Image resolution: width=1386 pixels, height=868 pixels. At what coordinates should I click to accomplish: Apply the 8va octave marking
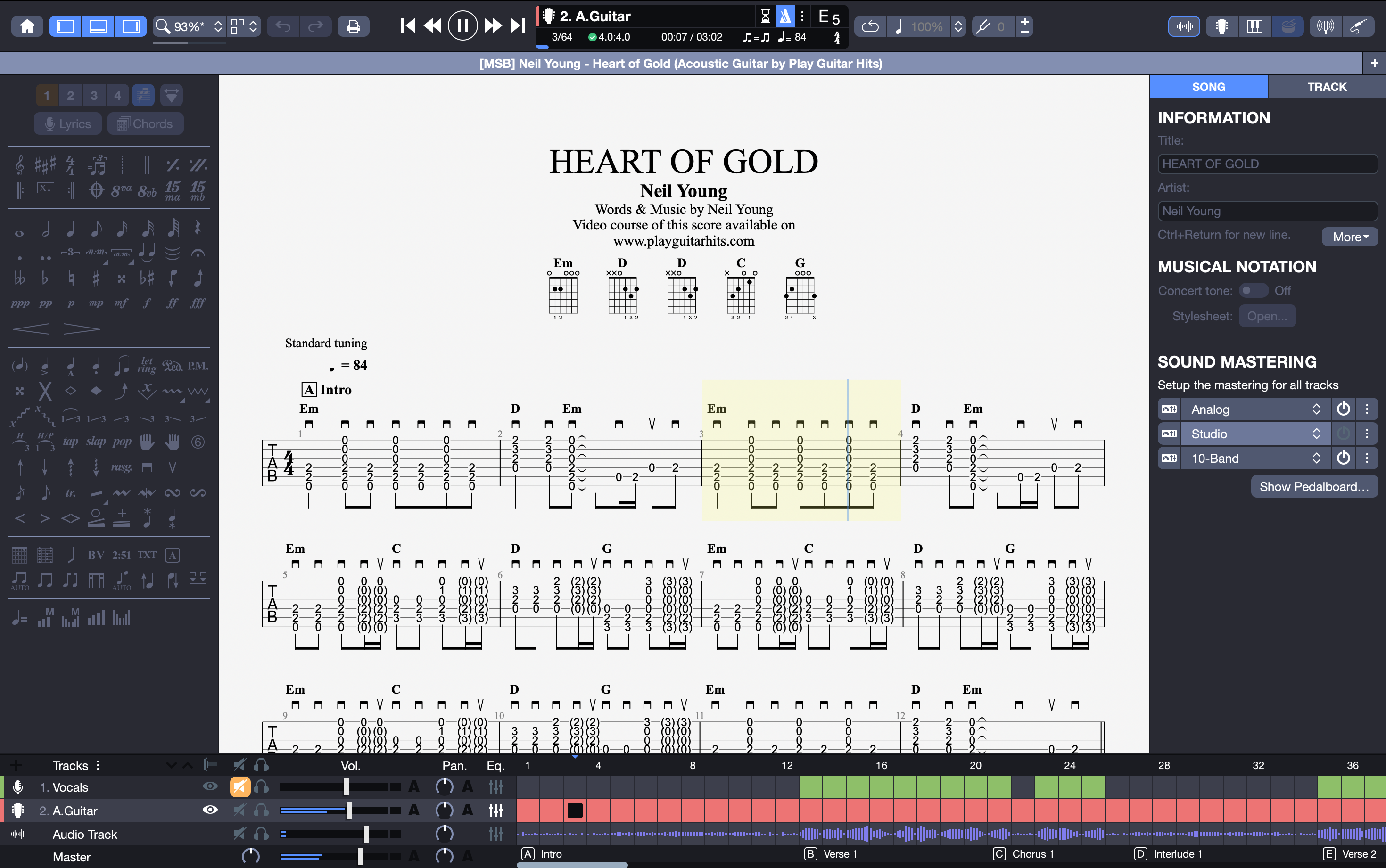click(x=121, y=190)
